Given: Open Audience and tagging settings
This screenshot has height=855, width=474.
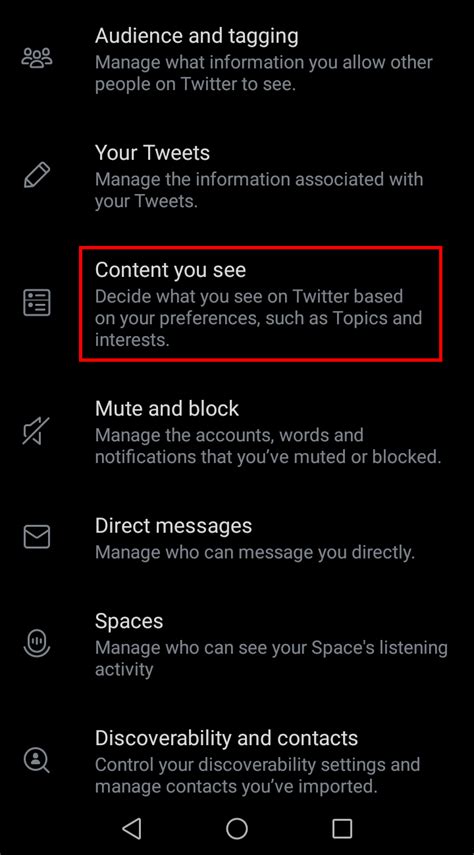Looking at the screenshot, I should coord(237,59).
